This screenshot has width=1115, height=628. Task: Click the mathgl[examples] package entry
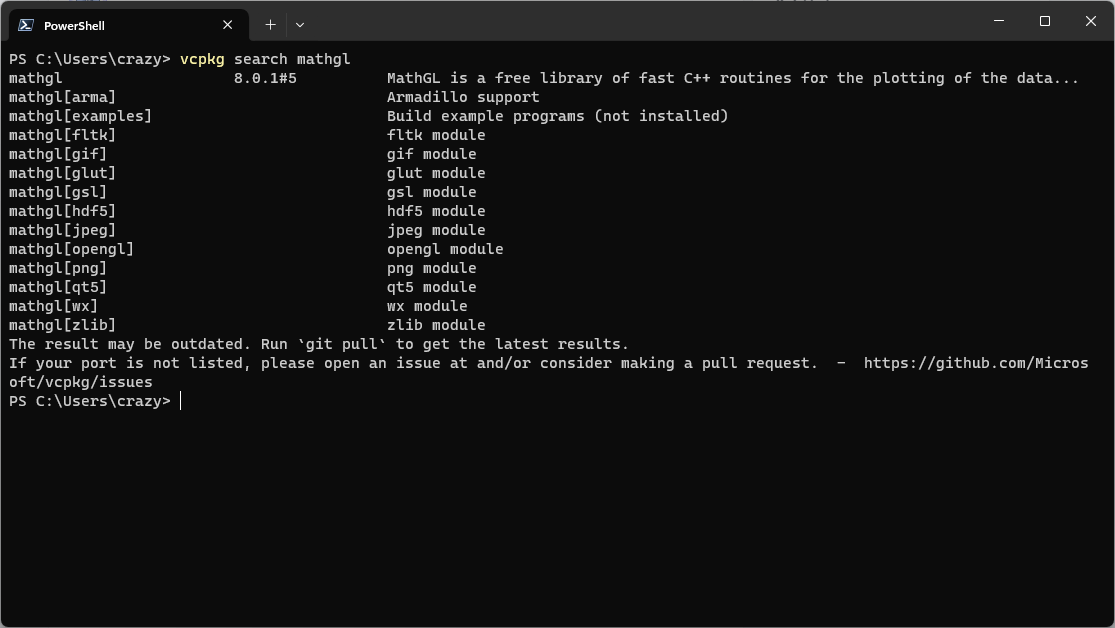tap(80, 116)
